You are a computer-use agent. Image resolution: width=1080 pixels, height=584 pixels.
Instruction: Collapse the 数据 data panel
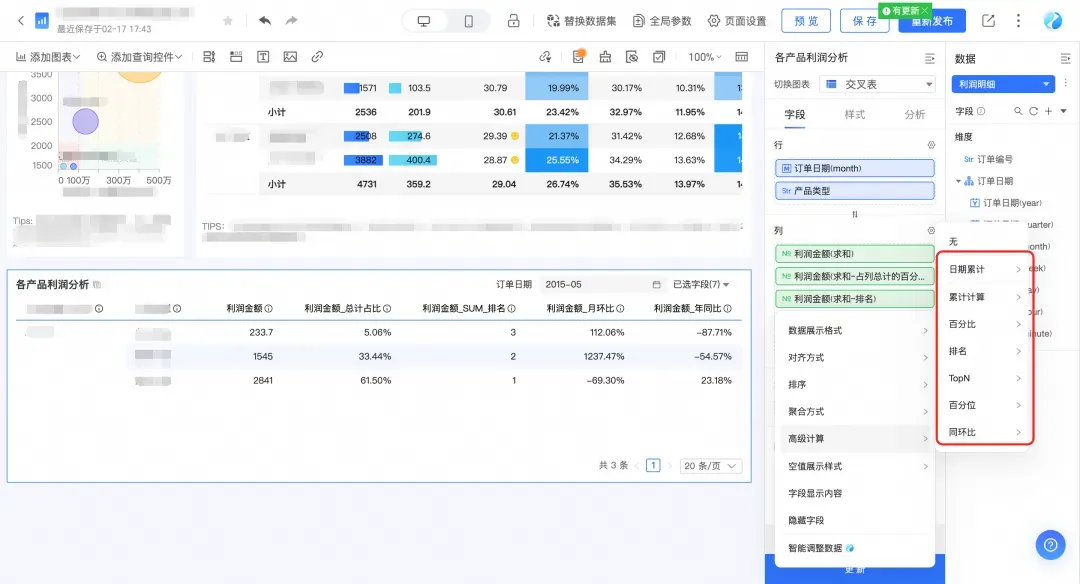point(1065,59)
